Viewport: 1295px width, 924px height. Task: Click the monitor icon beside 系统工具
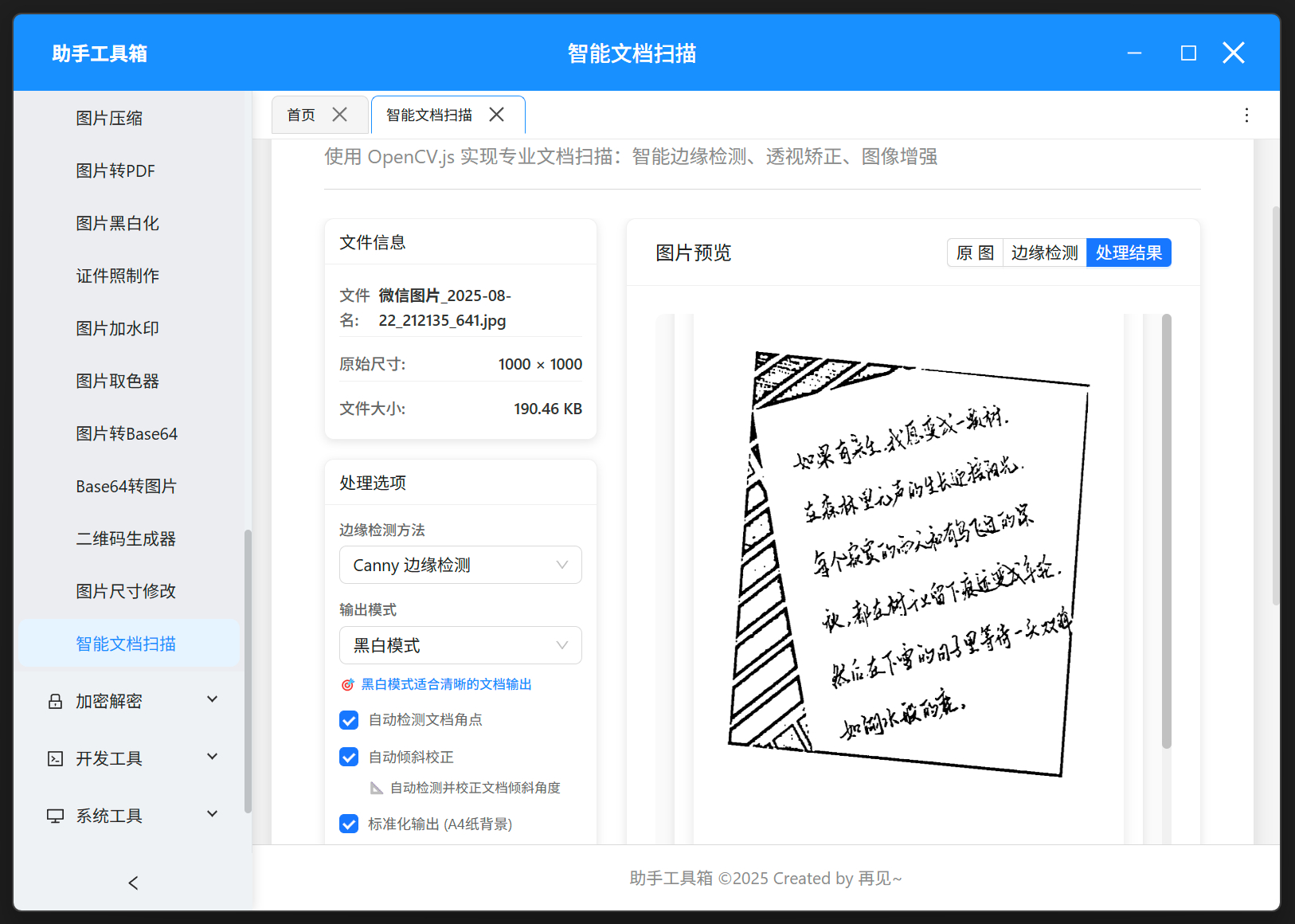(55, 816)
